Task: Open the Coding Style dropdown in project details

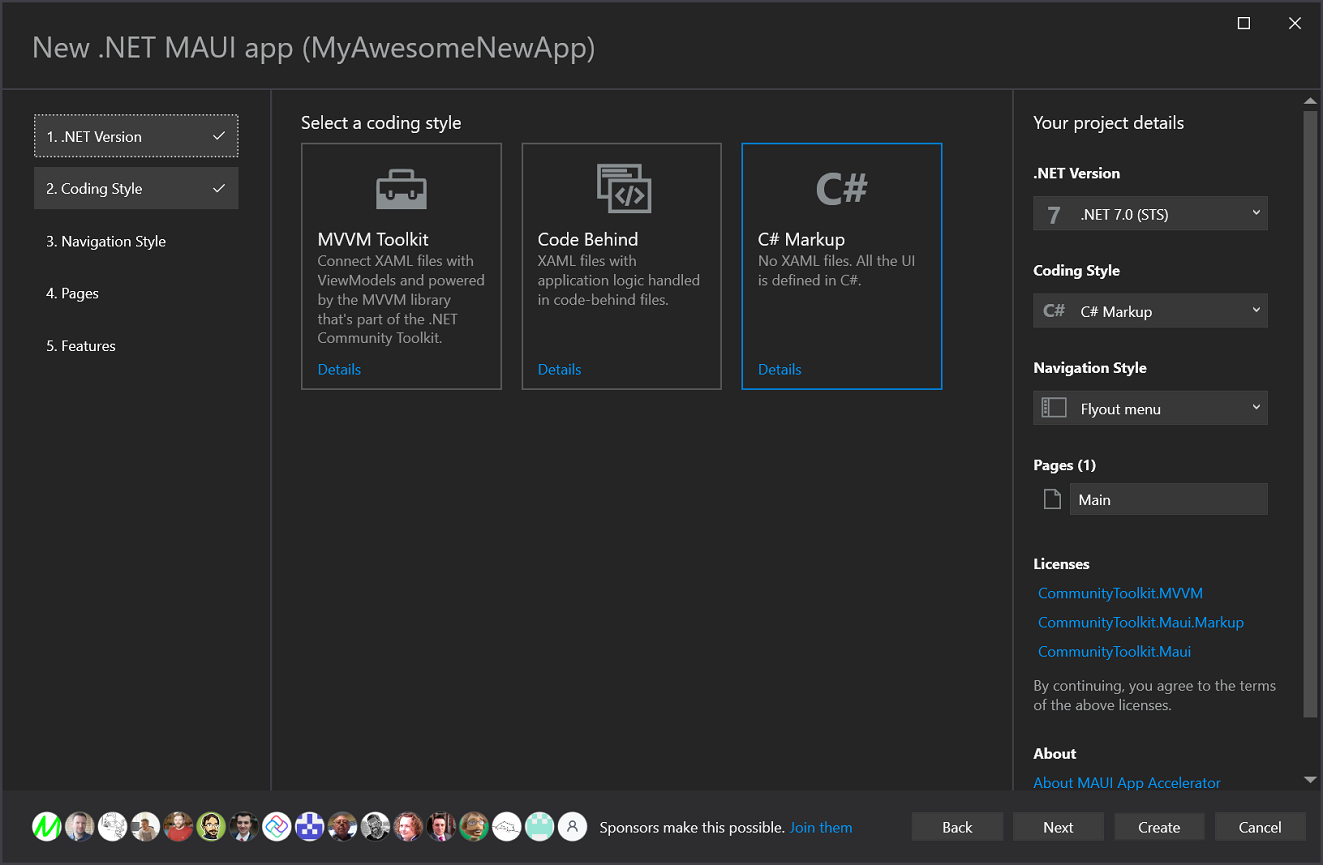Action: [x=1150, y=311]
